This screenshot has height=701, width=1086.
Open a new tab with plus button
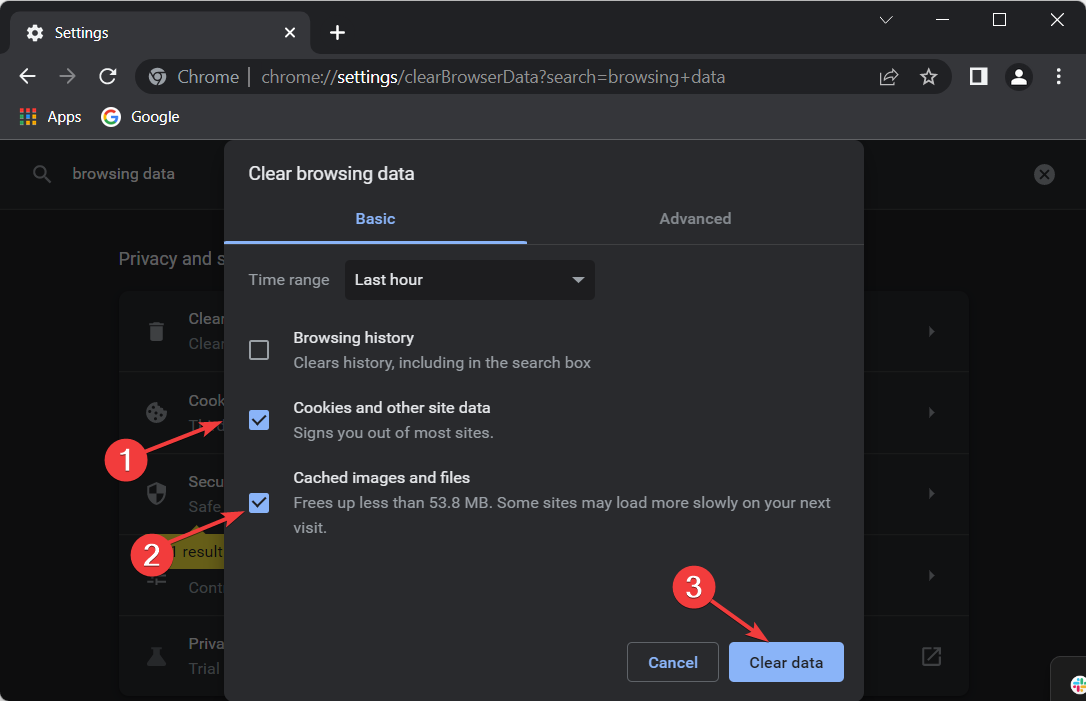point(337,33)
